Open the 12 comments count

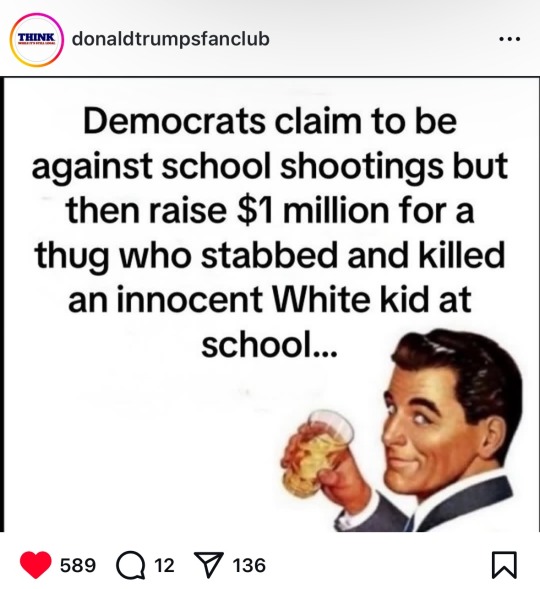(x=164, y=565)
